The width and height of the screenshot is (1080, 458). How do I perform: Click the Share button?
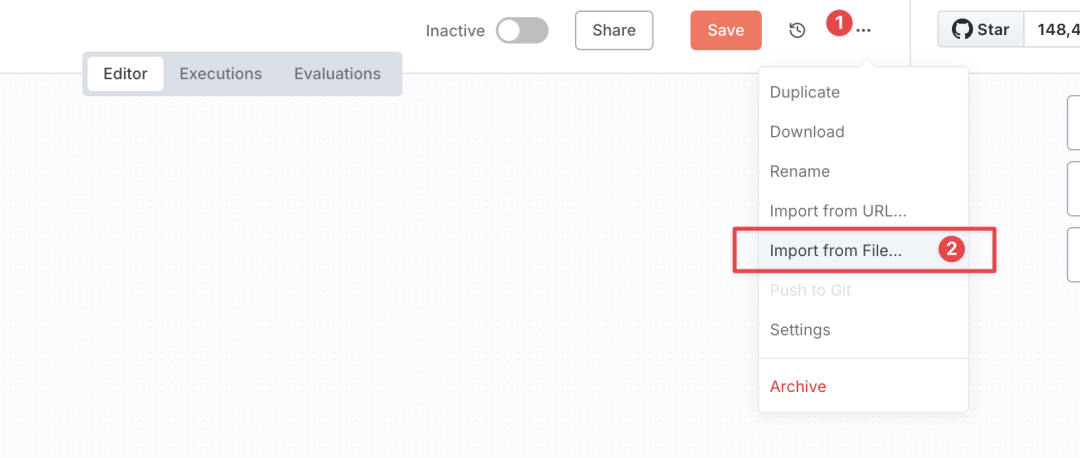pyautogui.click(x=614, y=30)
